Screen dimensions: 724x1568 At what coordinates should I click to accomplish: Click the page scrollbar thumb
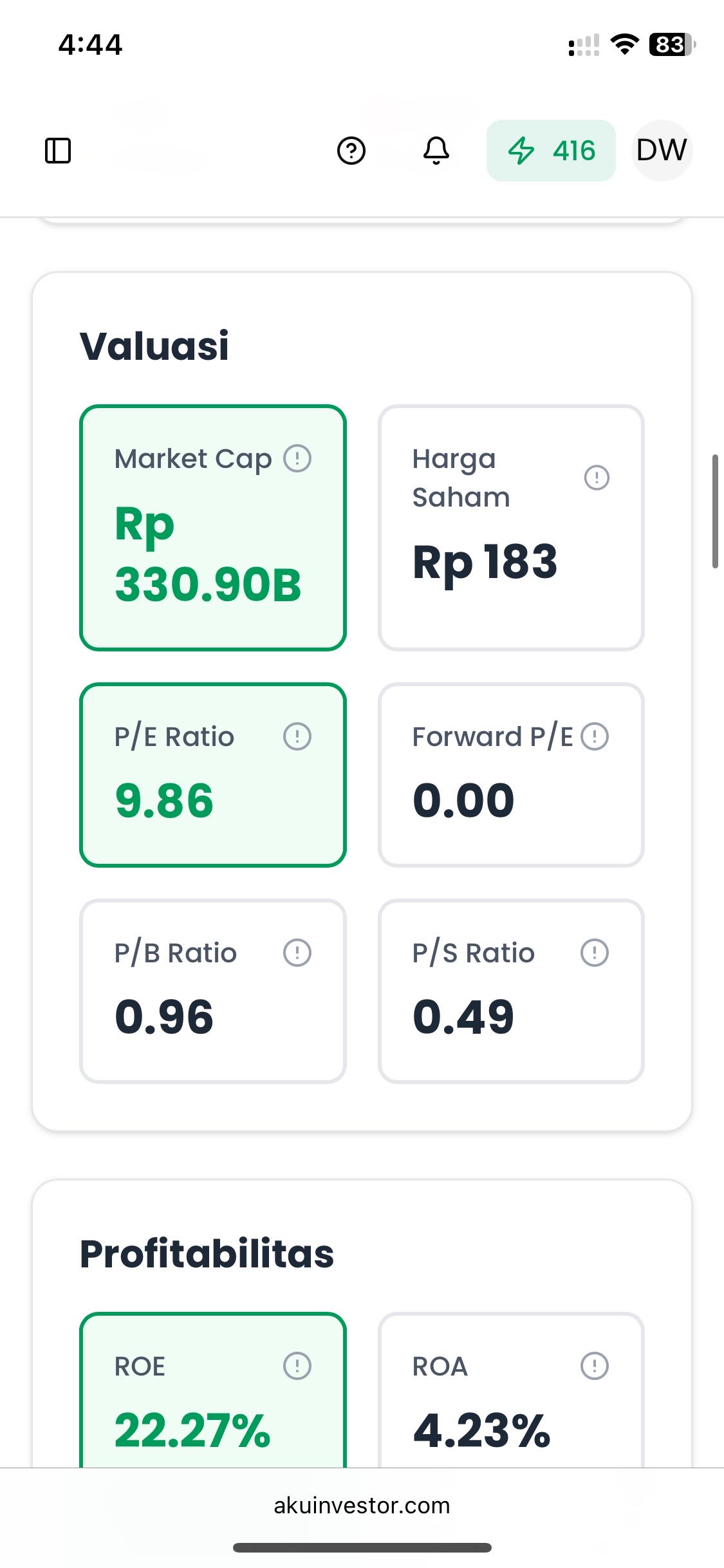pos(715,511)
